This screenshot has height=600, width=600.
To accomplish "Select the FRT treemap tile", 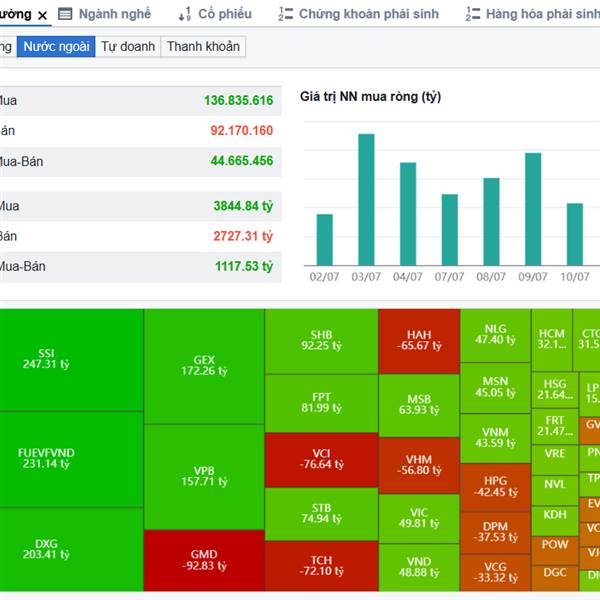I will pos(555,426).
